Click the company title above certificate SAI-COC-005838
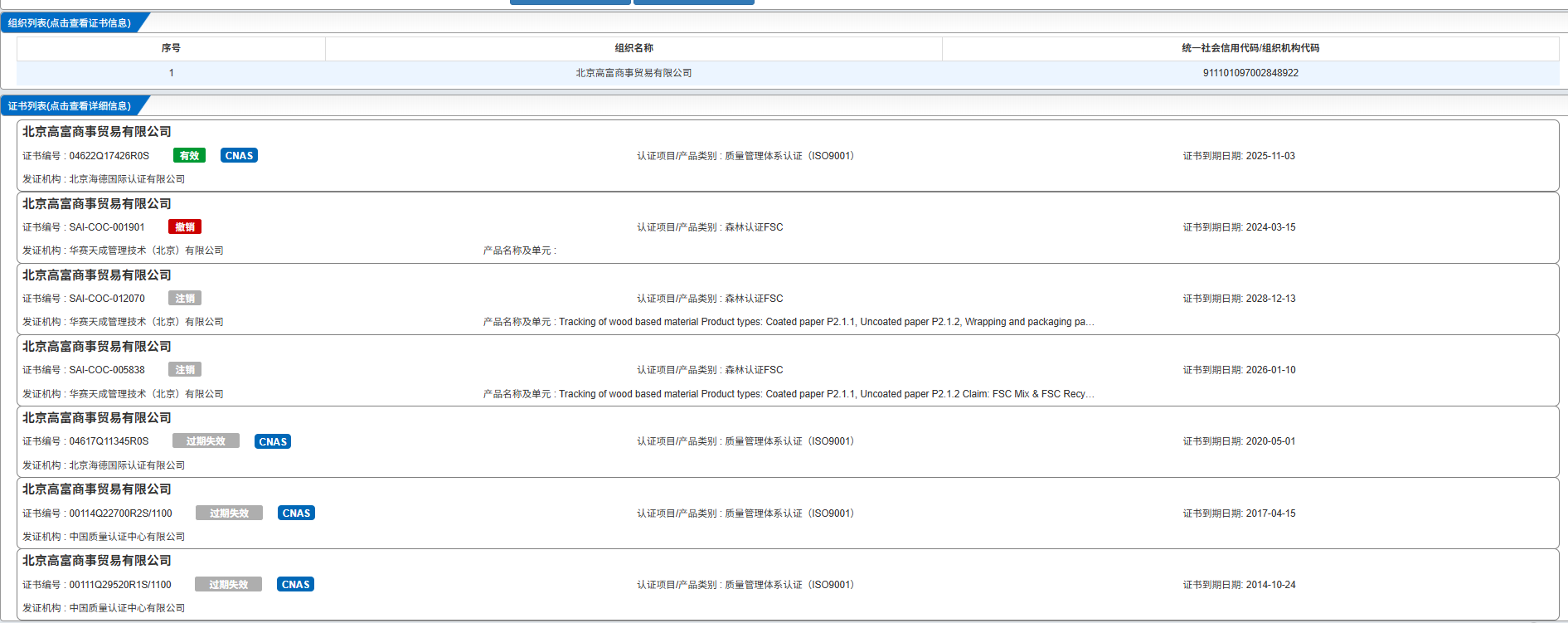The image size is (1568, 623). click(96, 346)
